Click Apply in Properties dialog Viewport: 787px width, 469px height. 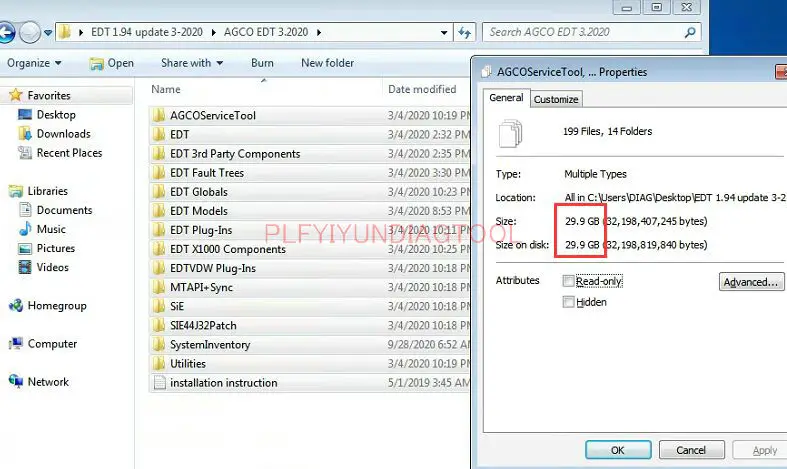pyautogui.click(x=761, y=450)
